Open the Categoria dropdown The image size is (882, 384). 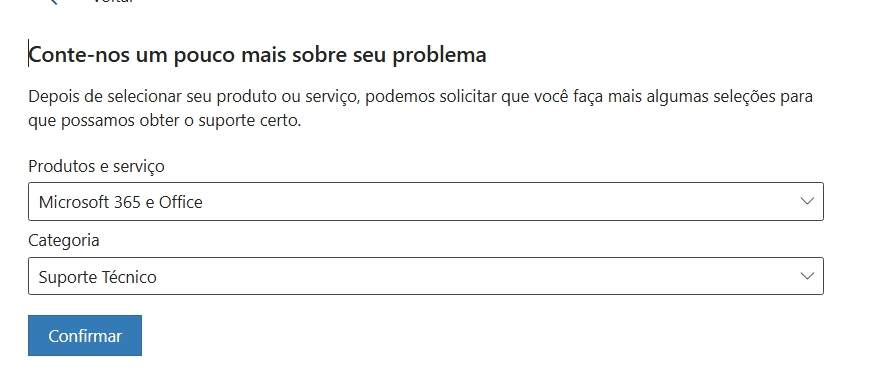(x=426, y=276)
